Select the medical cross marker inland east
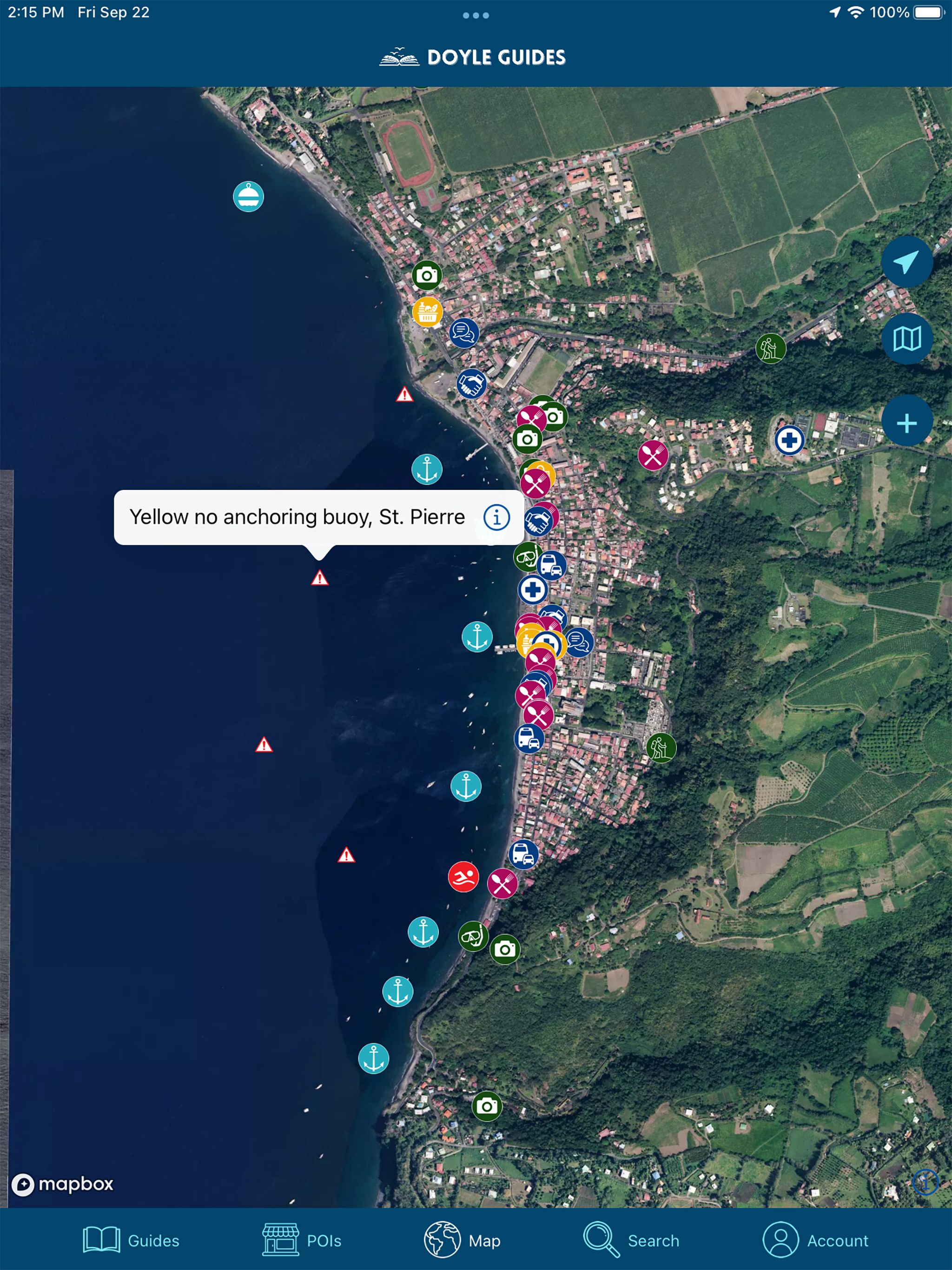This screenshot has width=952, height=1270. click(789, 441)
